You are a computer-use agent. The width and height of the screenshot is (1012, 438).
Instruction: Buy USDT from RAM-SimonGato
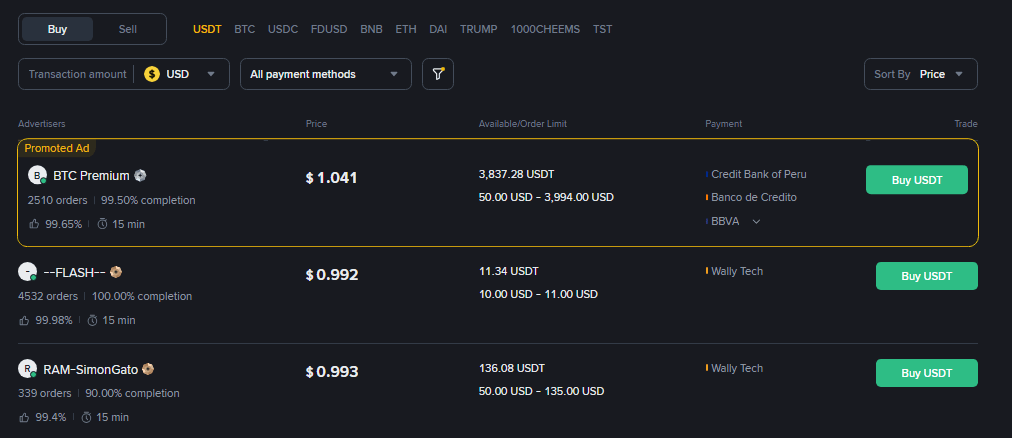926,373
